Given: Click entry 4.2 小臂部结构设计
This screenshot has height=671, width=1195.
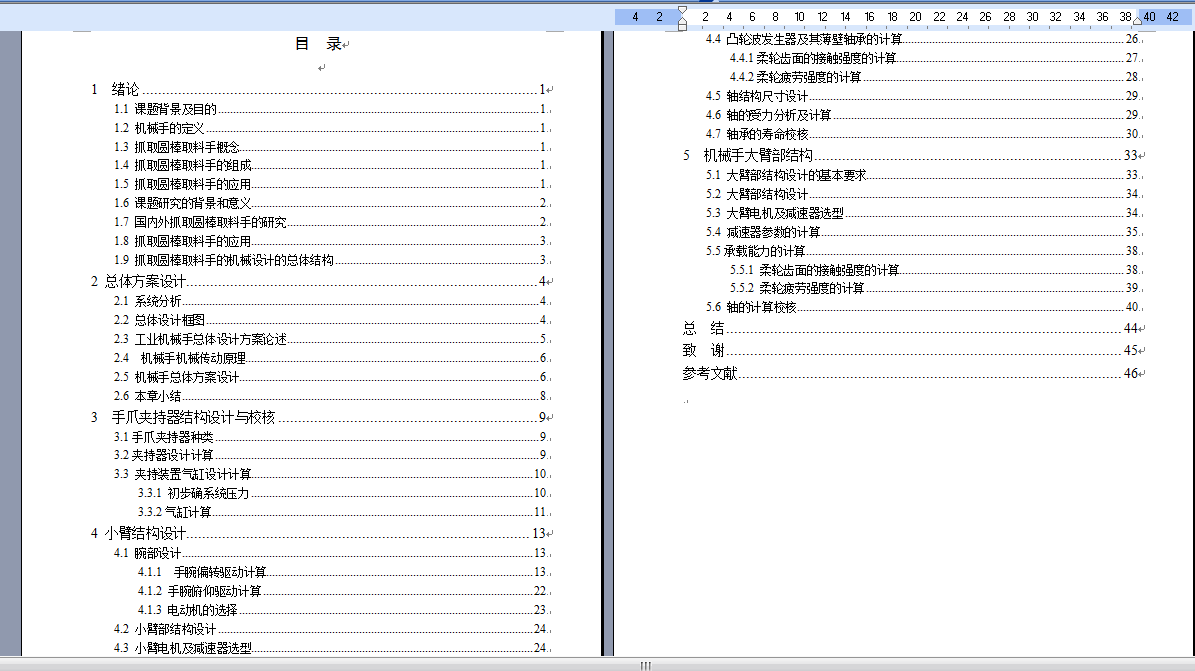Looking at the screenshot, I should pyautogui.click(x=331, y=629).
